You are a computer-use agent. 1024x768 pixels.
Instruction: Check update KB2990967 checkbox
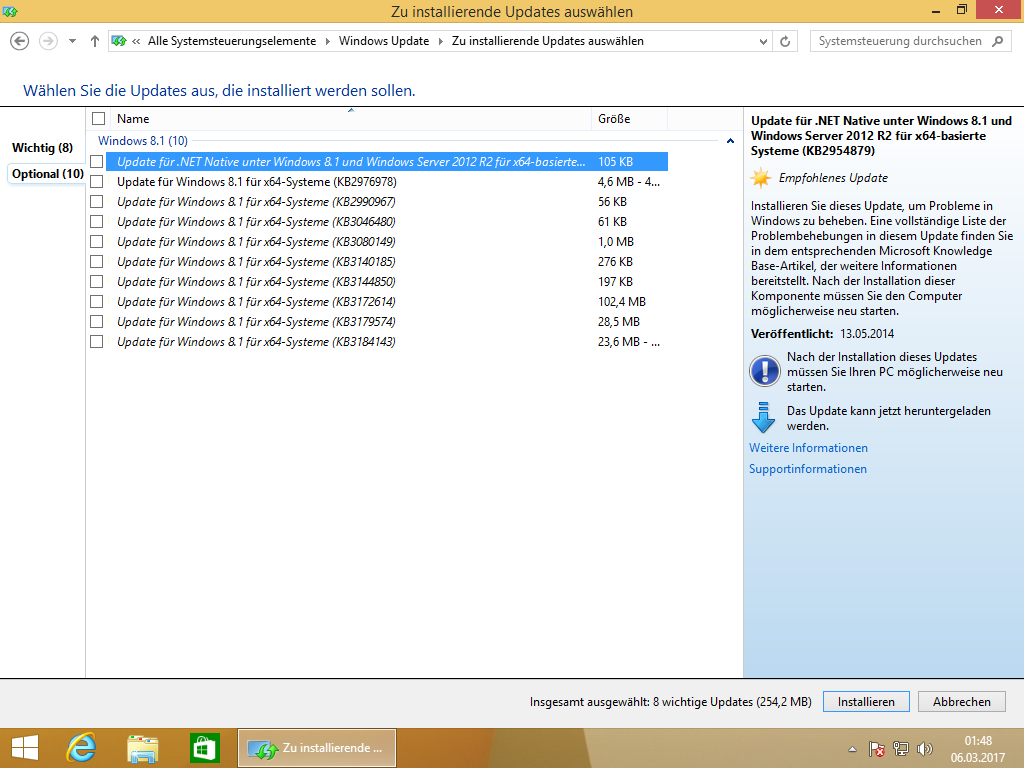pos(97,202)
